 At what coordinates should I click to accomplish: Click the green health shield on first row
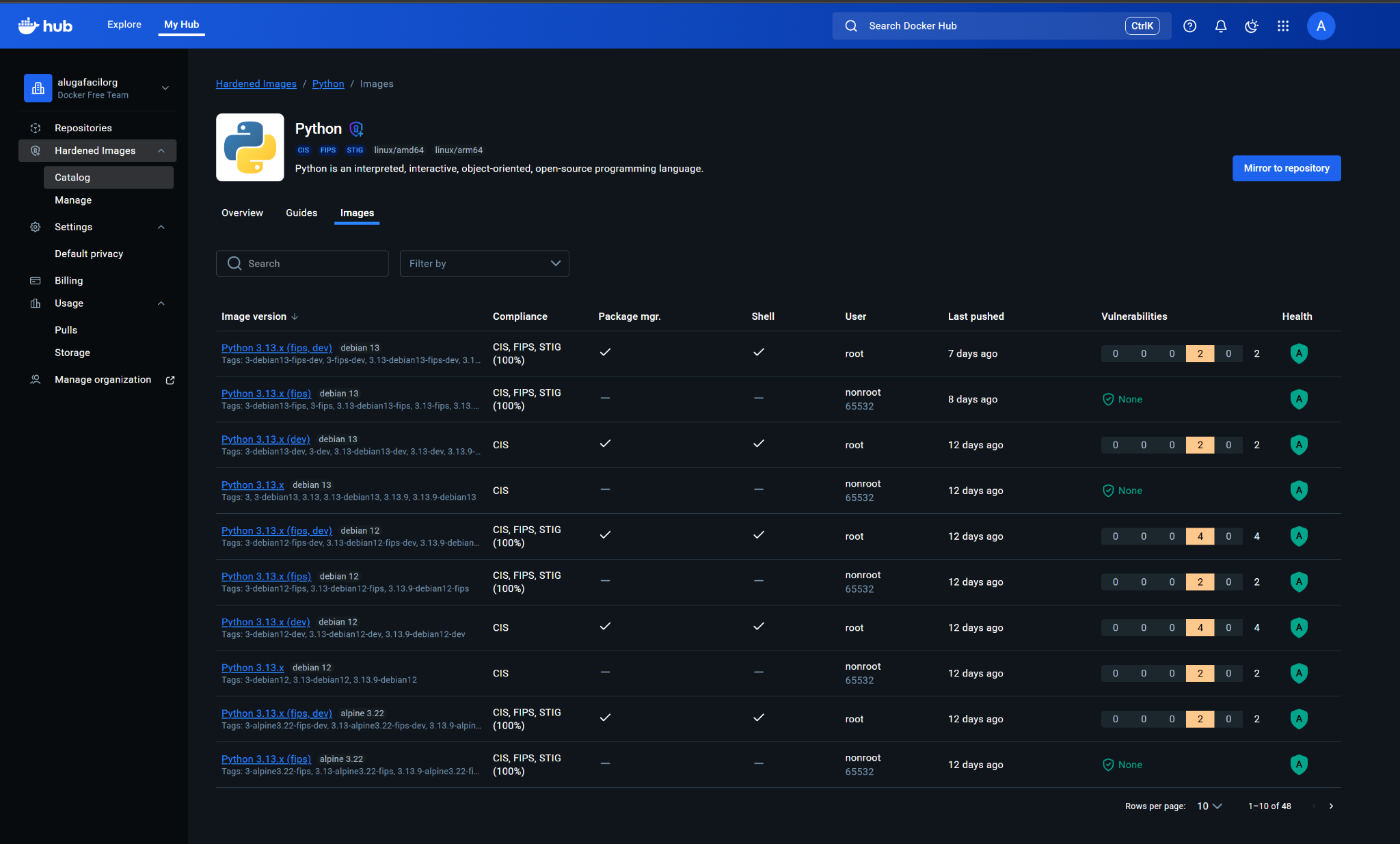pyautogui.click(x=1298, y=353)
